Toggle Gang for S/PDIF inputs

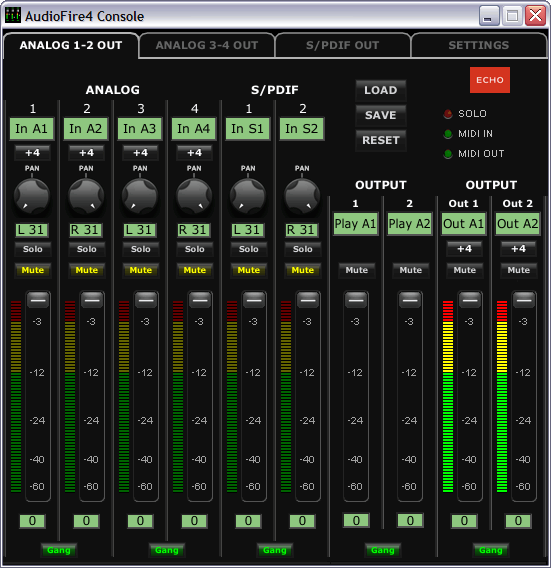(x=275, y=550)
